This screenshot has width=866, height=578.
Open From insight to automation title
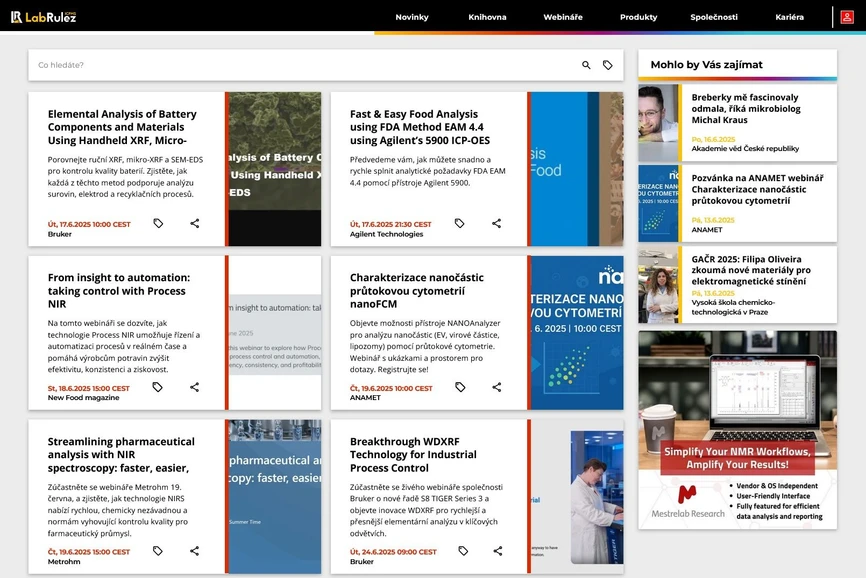[x=119, y=290]
